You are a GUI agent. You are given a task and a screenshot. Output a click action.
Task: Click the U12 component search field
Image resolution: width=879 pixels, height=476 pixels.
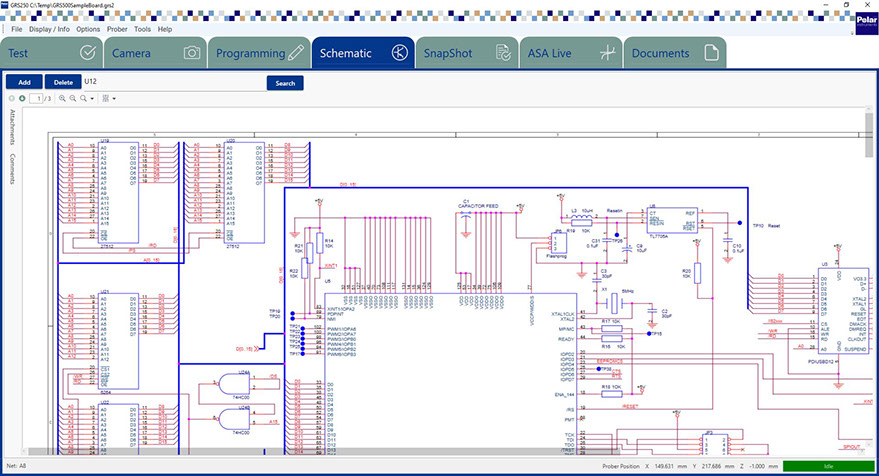pos(170,82)
